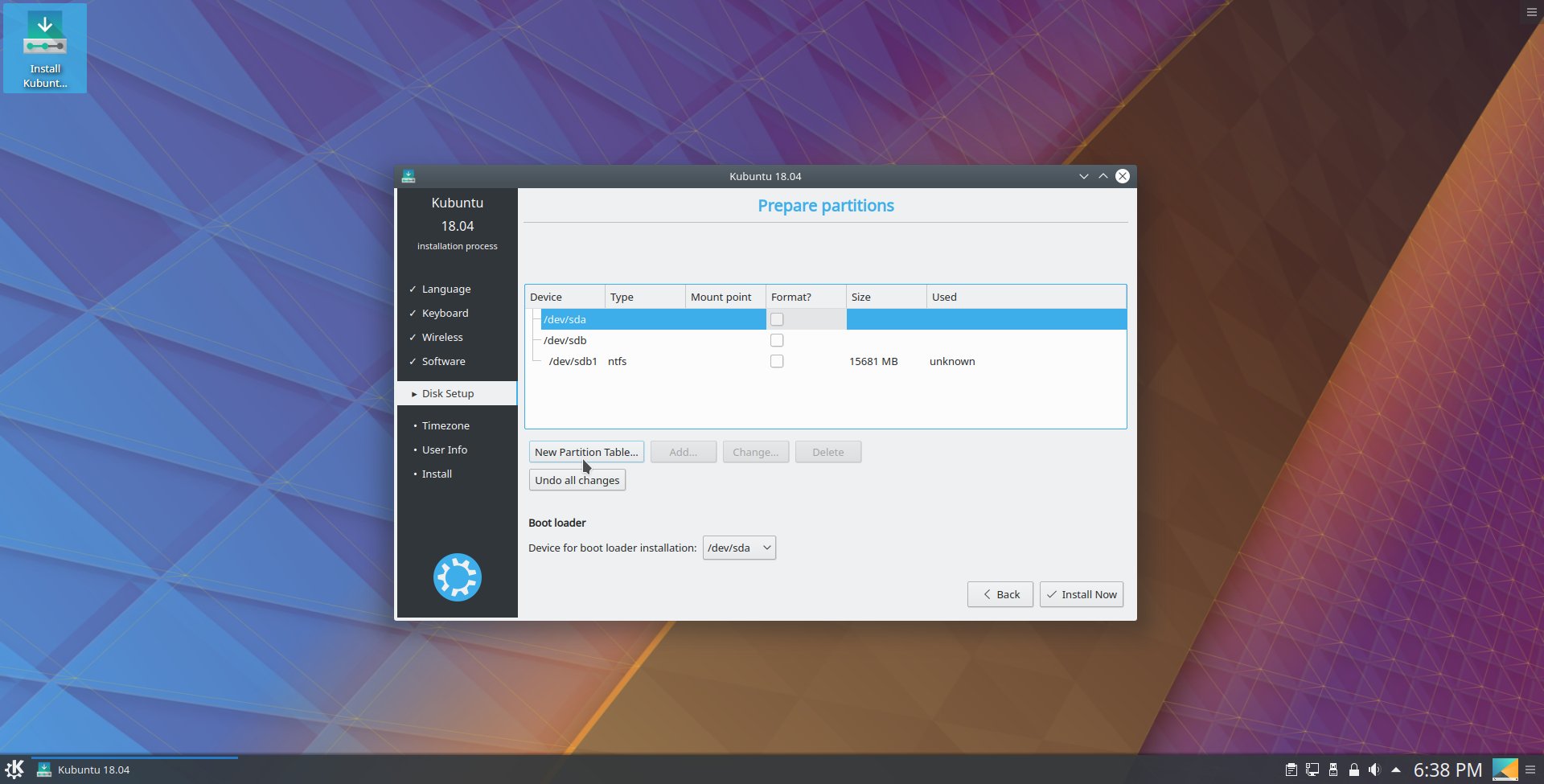Screen dimensions: 1544x784
Task: Tick the Format checkbox for /dev/sda
Action: point(777,319)
